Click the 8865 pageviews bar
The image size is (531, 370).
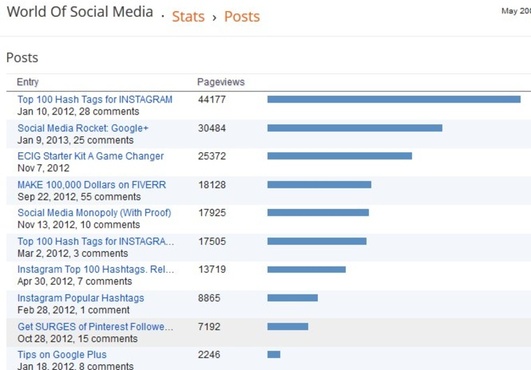coord(292,298)
